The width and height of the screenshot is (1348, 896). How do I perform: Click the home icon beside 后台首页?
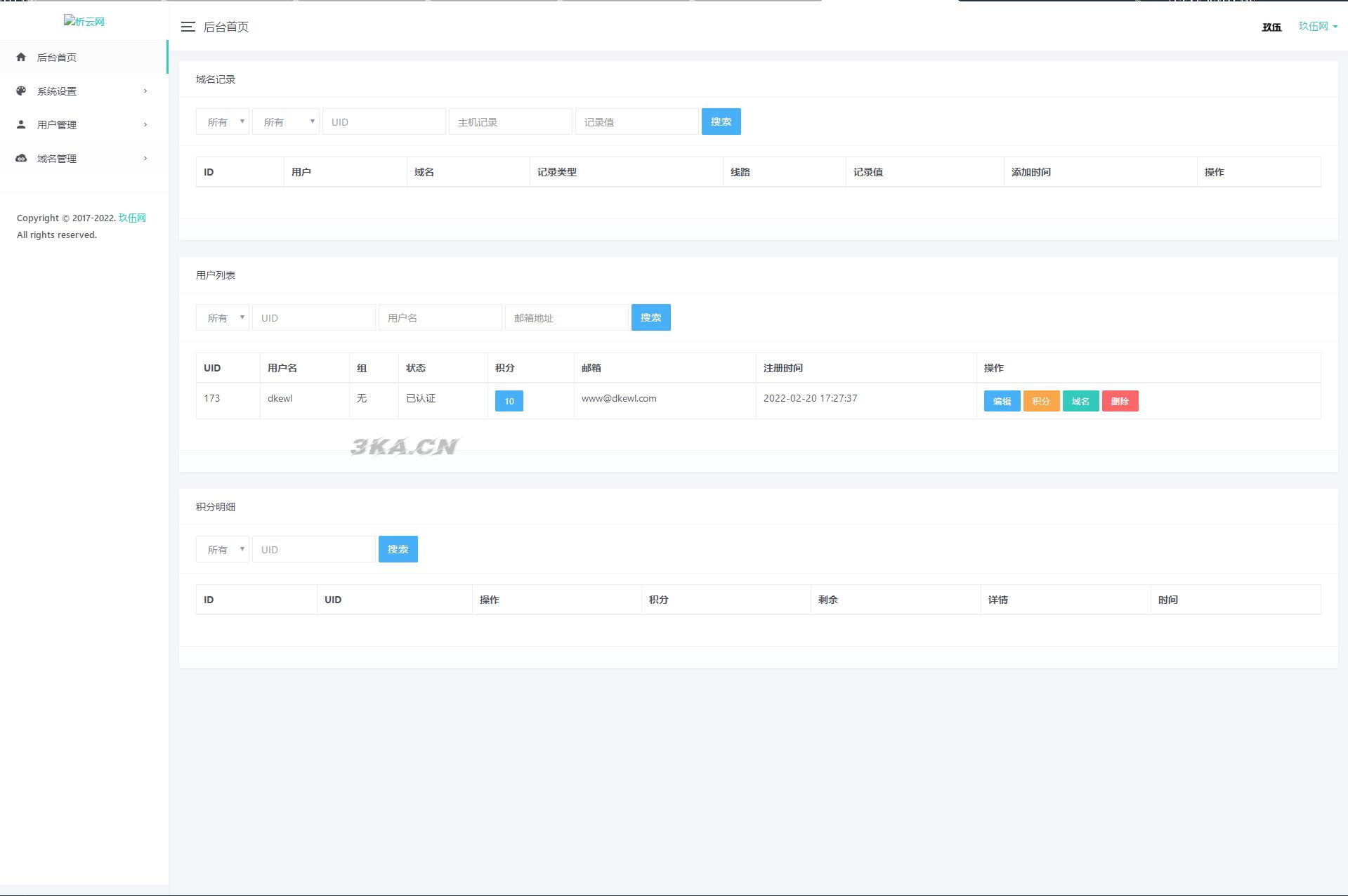pyautogui.click(x=21, y=57)
